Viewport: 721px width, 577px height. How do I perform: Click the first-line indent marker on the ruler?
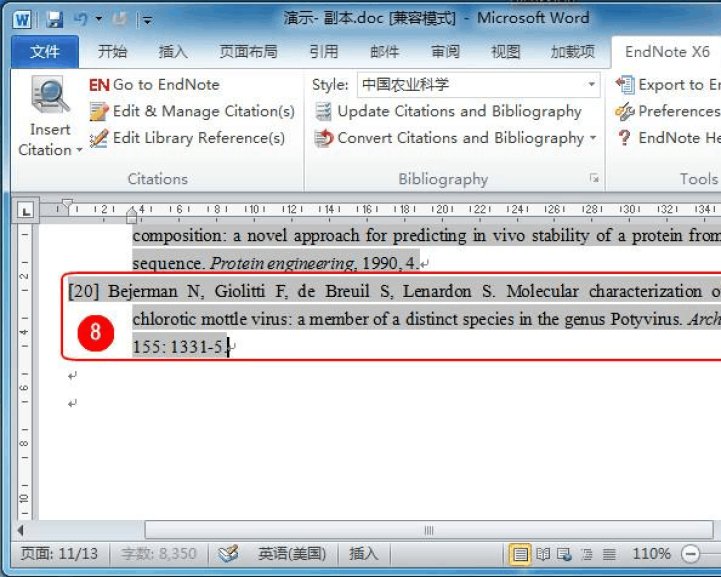coord(67,205)
